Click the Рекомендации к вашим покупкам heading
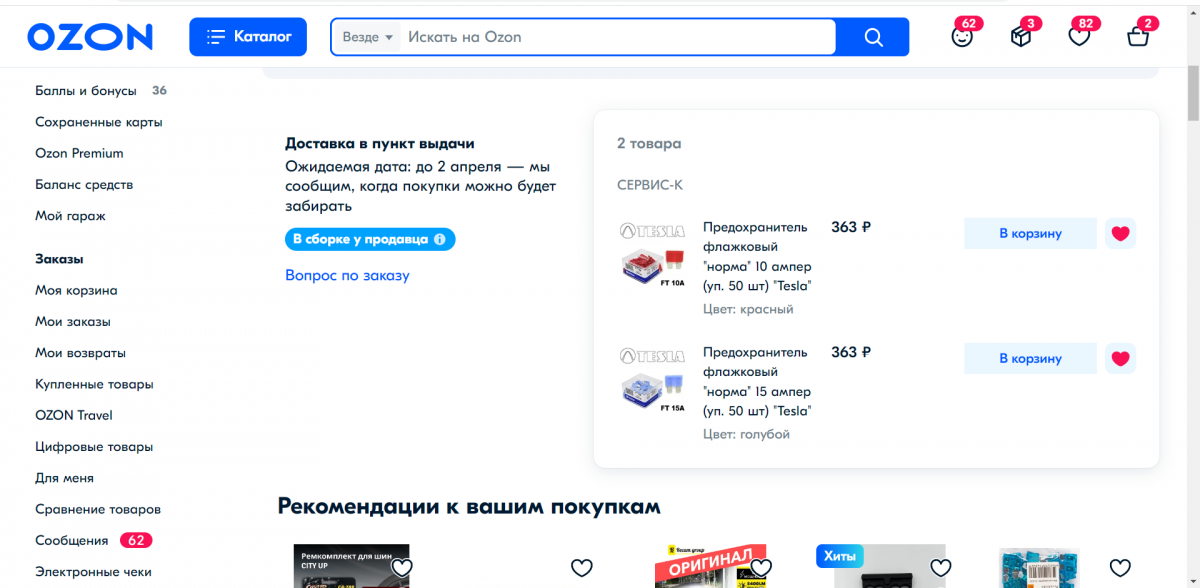Screen dimensions: 1200x588 [x=469, y=507]
